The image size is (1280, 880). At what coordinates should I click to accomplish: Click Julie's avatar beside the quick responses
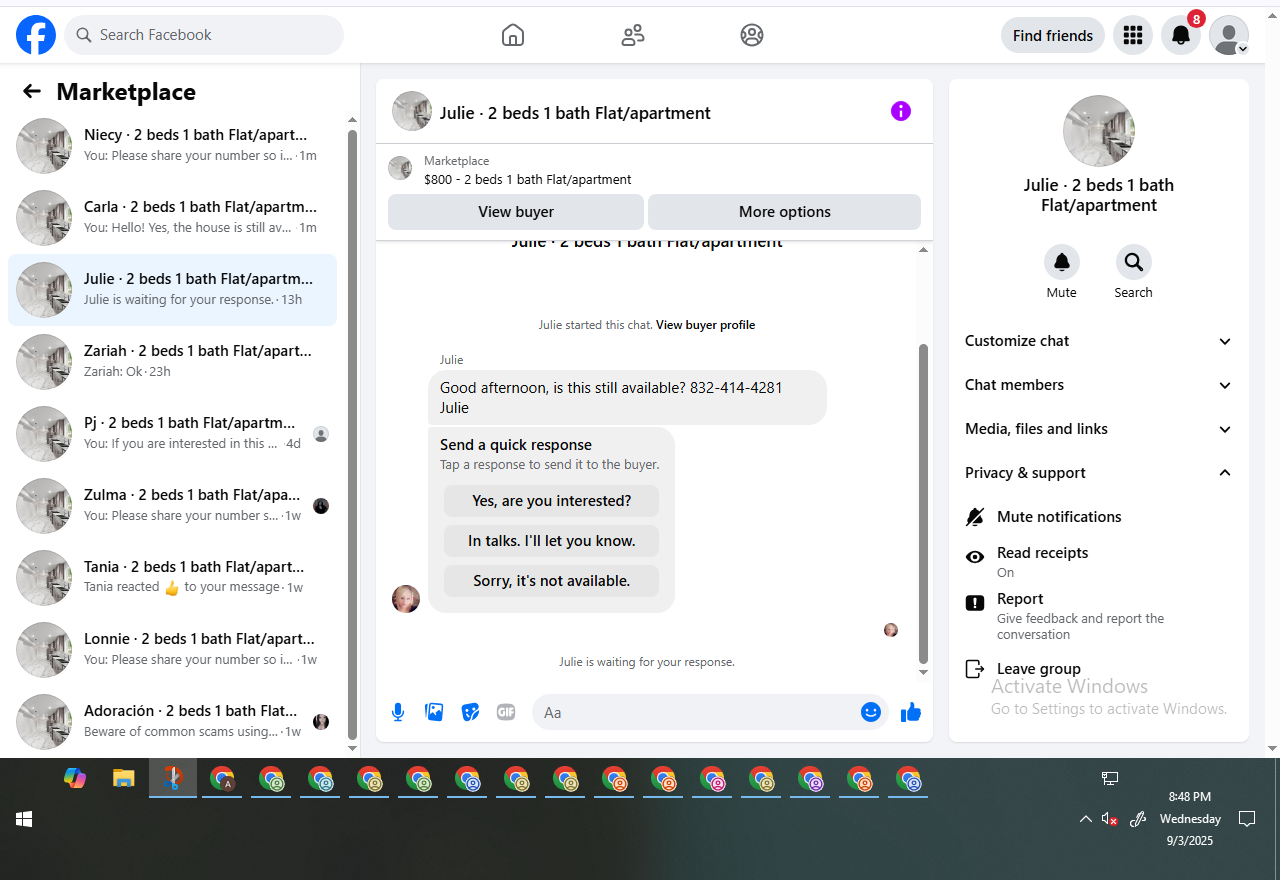tap(406, 598)
